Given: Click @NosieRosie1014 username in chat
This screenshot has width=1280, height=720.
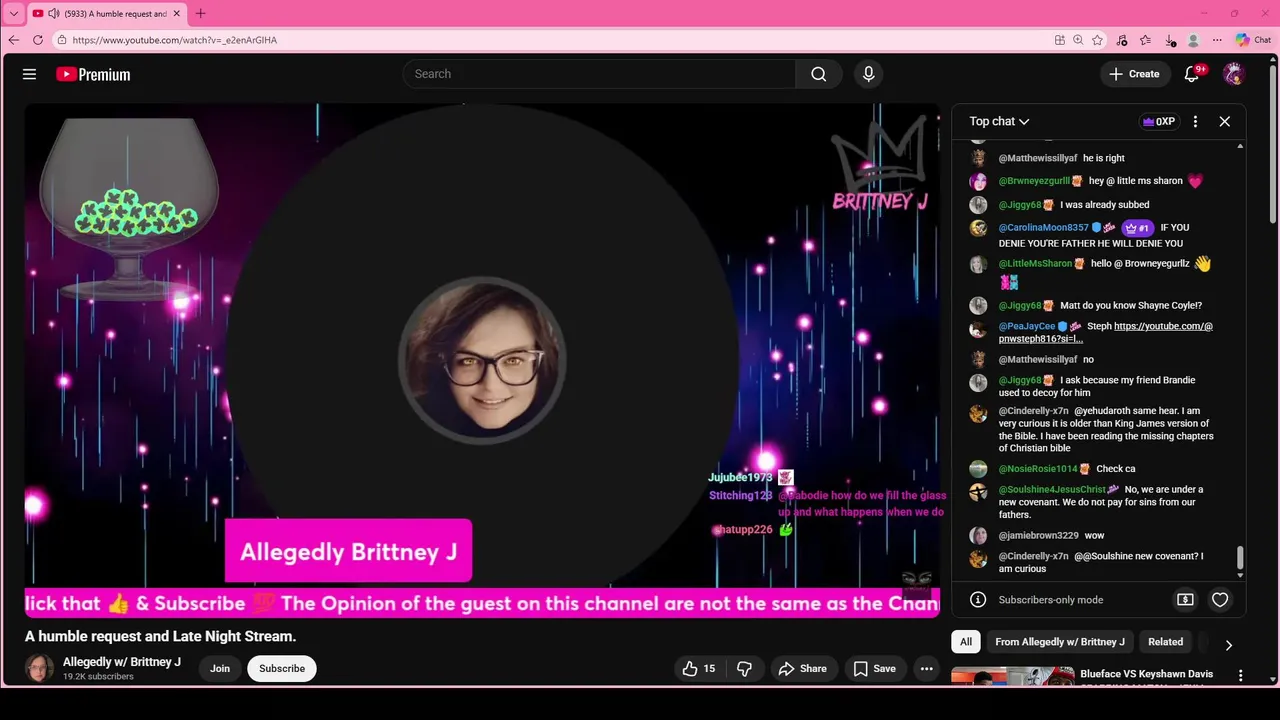Looking at the screenshot, I should click(x=1038, y=469).
